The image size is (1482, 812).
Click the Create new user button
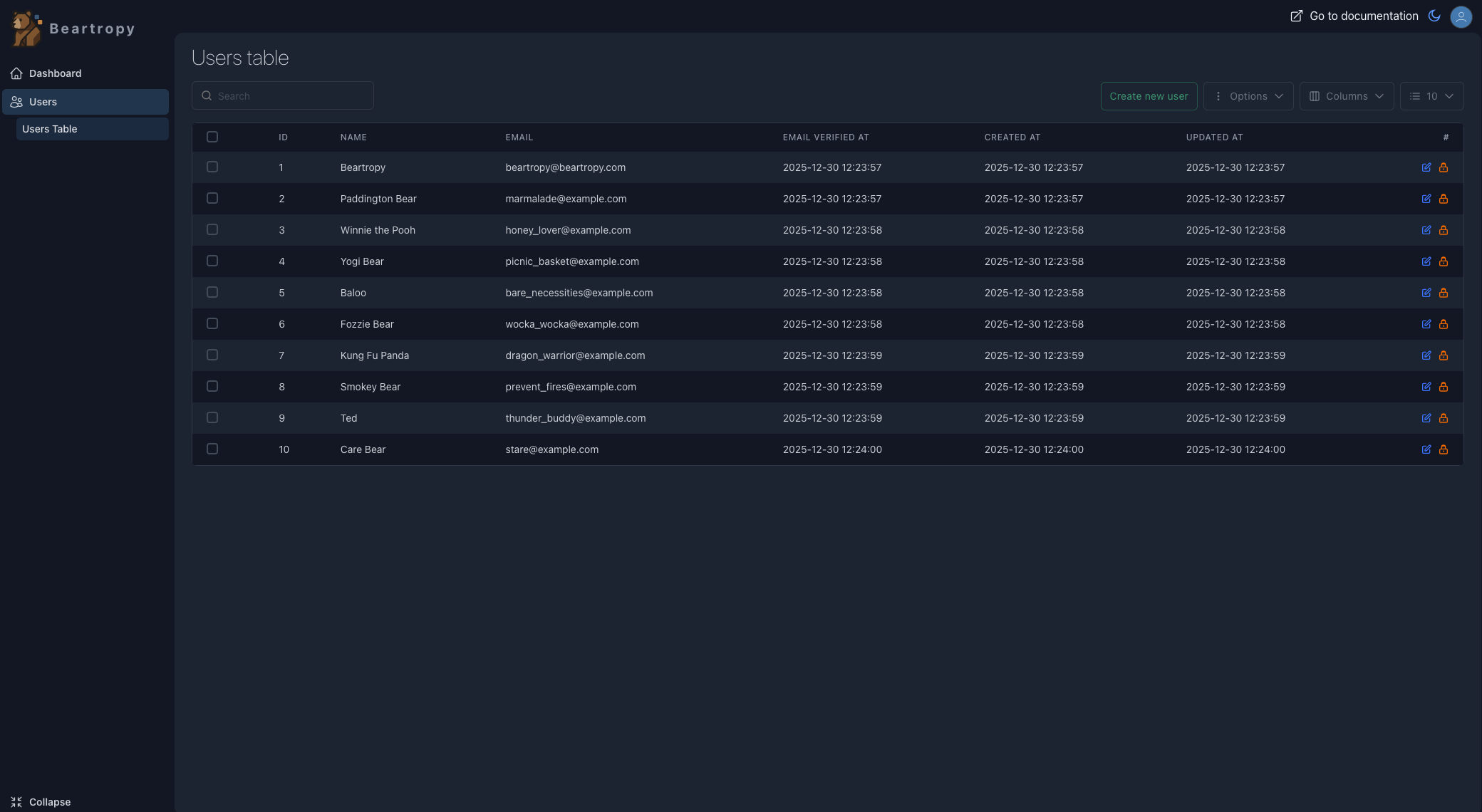[x=1148, y=96]
